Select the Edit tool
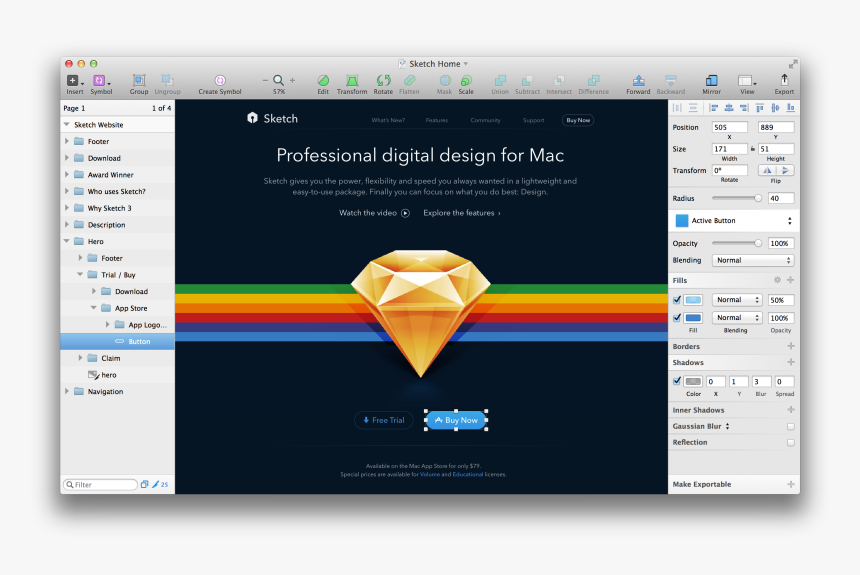 pyautogui.click(x=323, y=81)
